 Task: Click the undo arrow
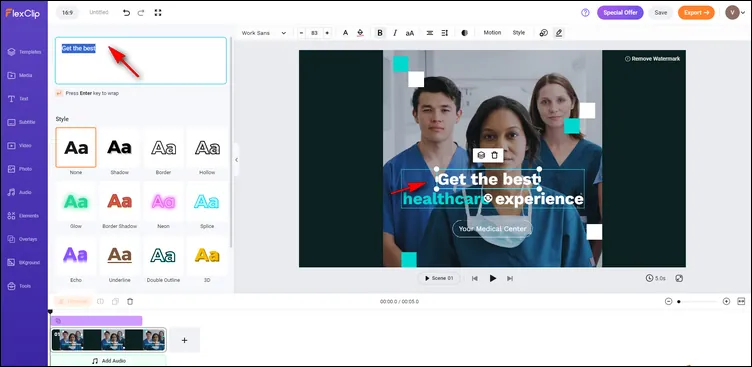pos(126,13)
